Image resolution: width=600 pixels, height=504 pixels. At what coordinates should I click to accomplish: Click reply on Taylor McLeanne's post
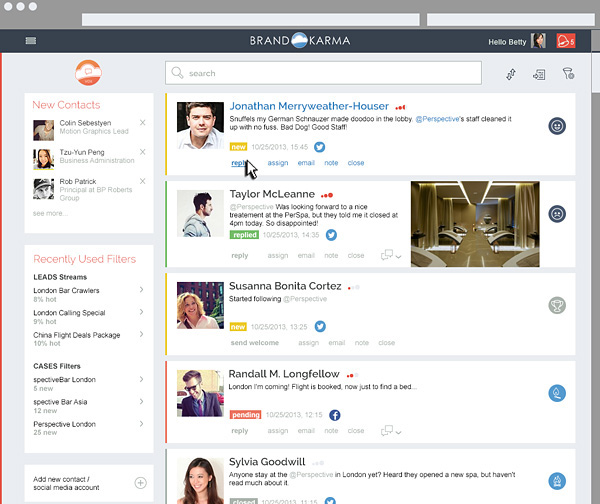coord(240,256)
